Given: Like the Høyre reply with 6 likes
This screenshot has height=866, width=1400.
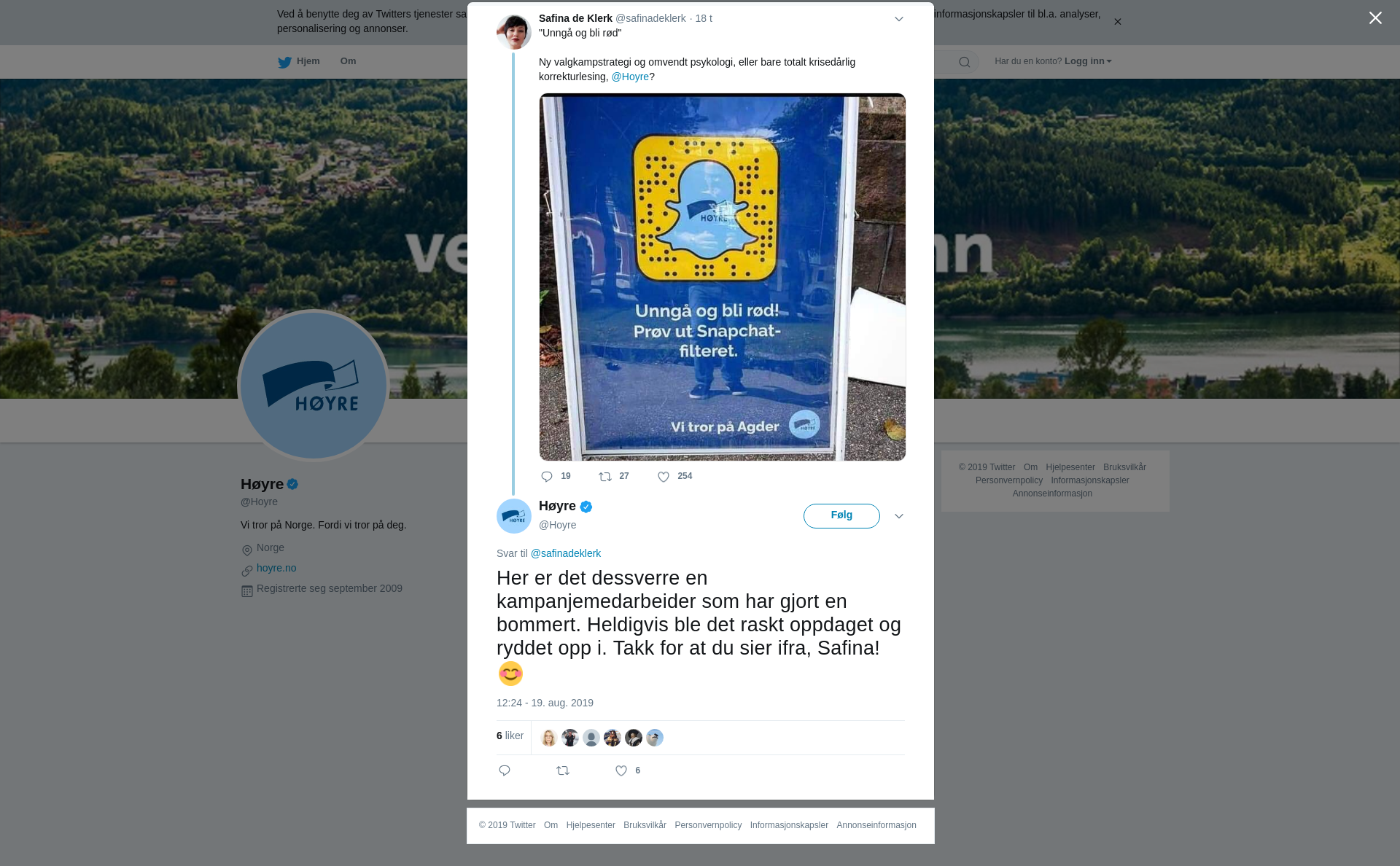Looking at the screenshot, I should click(x=621, y=771).
